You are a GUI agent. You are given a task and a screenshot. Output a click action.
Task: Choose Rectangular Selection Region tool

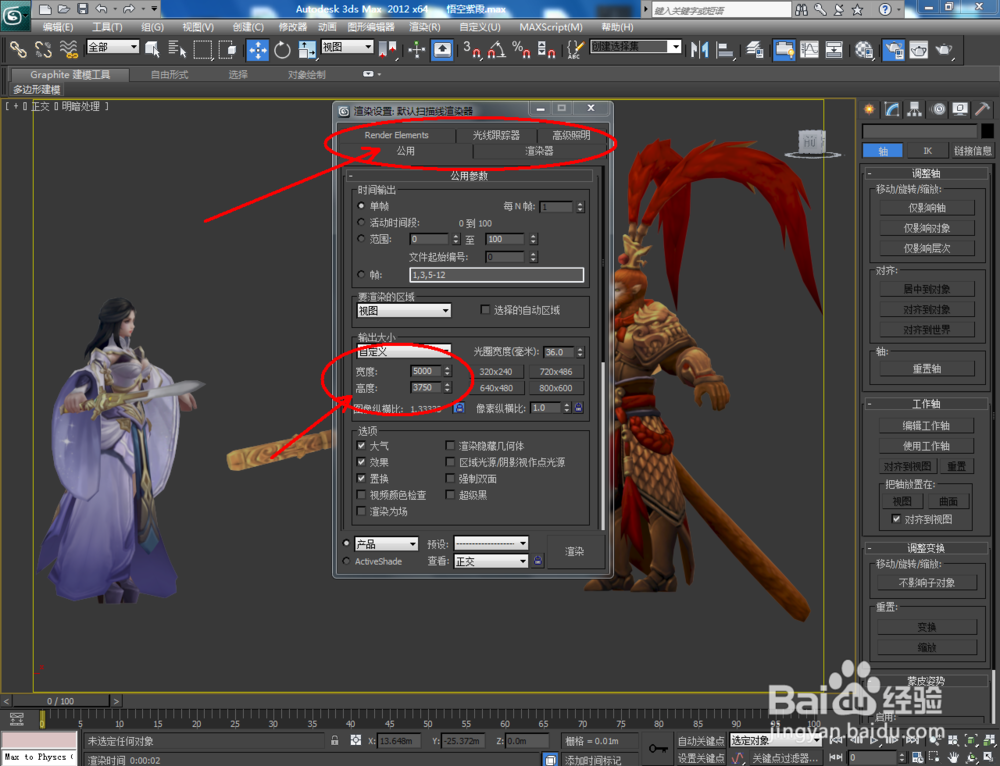click(x=203, y=48)
